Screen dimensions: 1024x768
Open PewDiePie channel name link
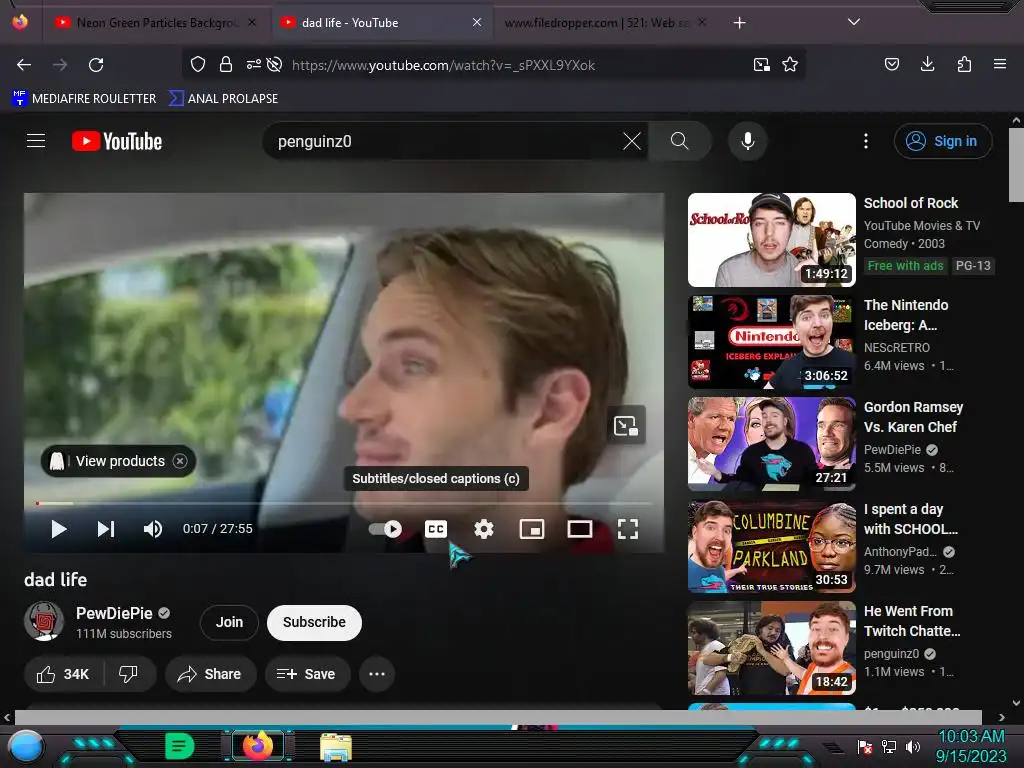(x=114, y=613)
